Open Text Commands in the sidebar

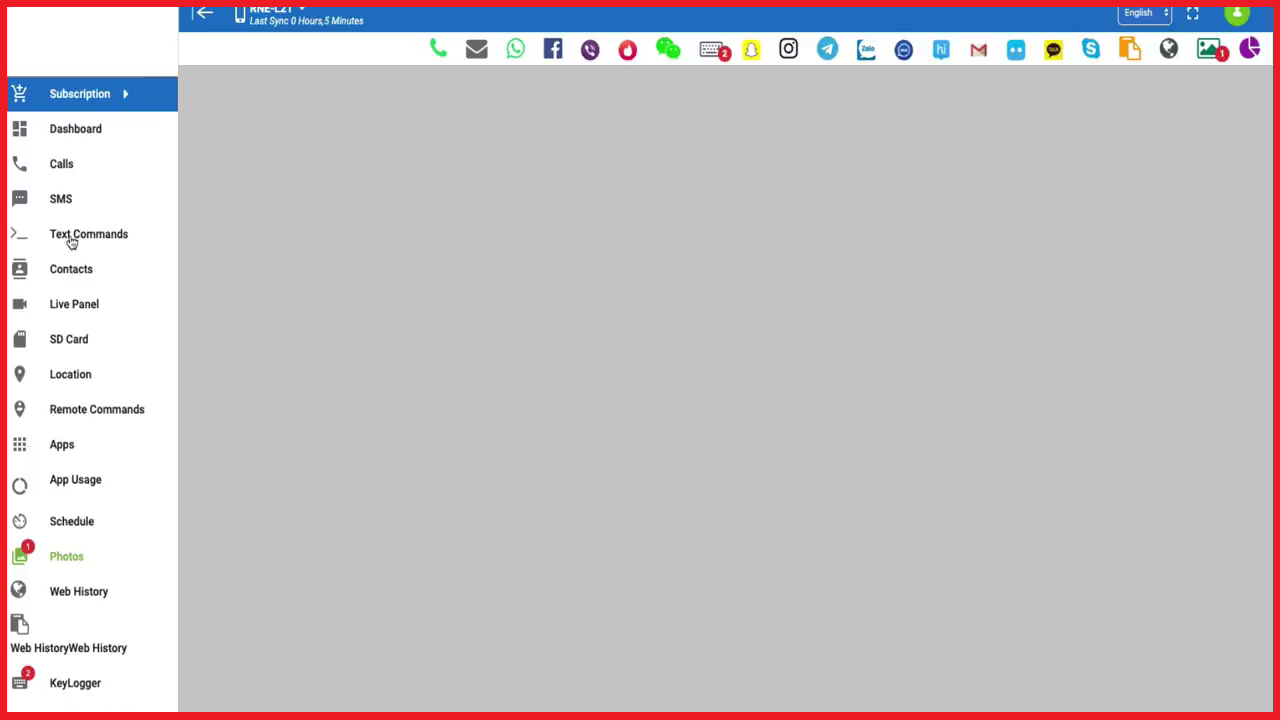coord(88,234)
